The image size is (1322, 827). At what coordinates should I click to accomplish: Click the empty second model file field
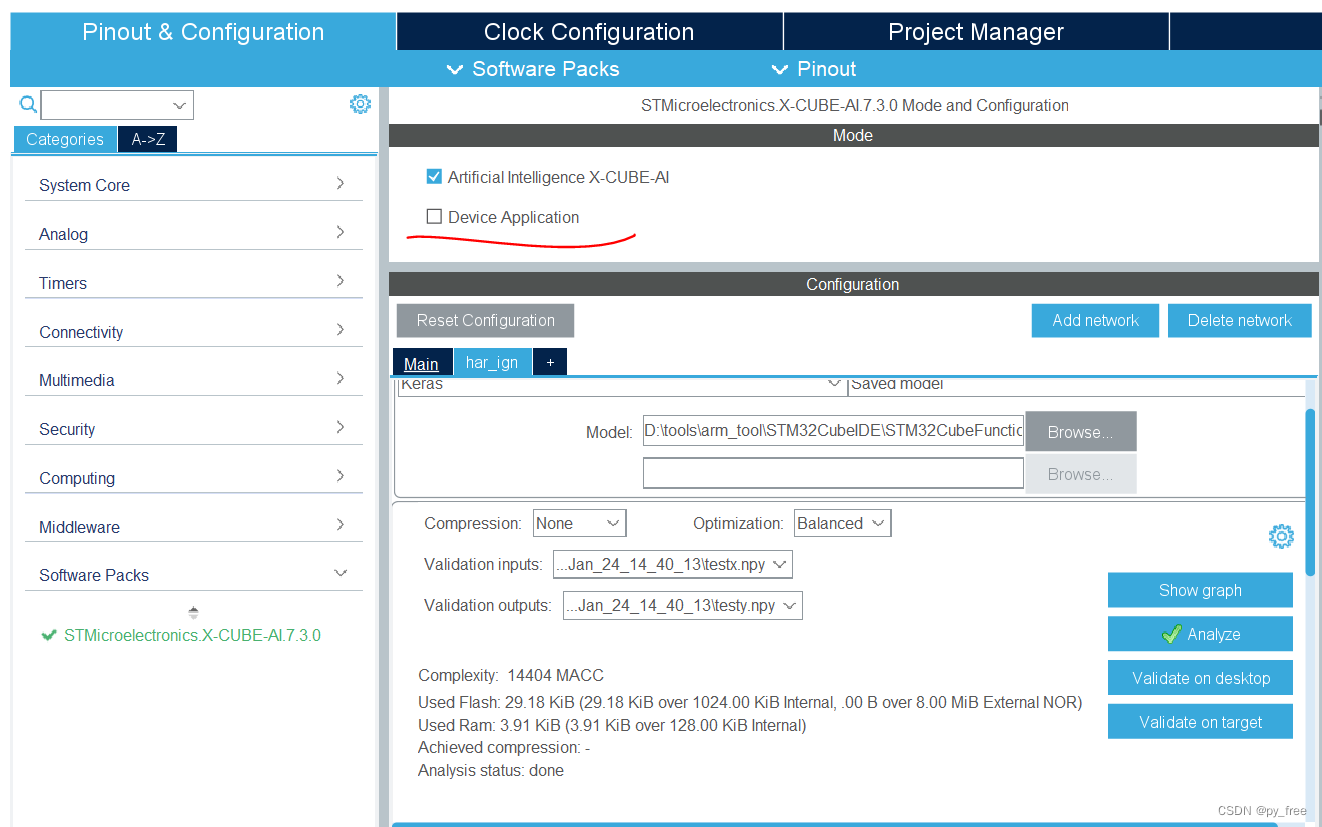tap(833, 473)
